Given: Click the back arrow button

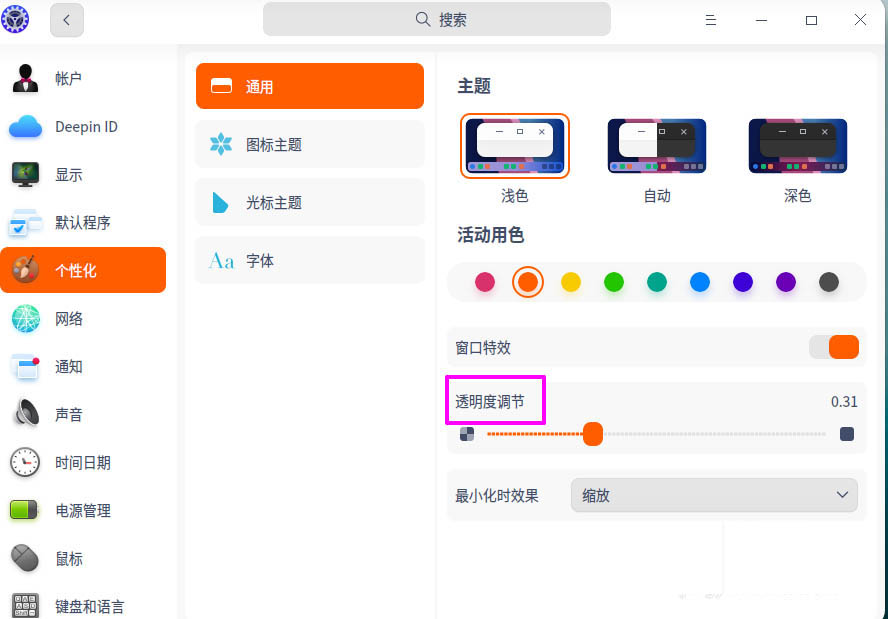Looking at the screenshot, I should tap(66, 19).
